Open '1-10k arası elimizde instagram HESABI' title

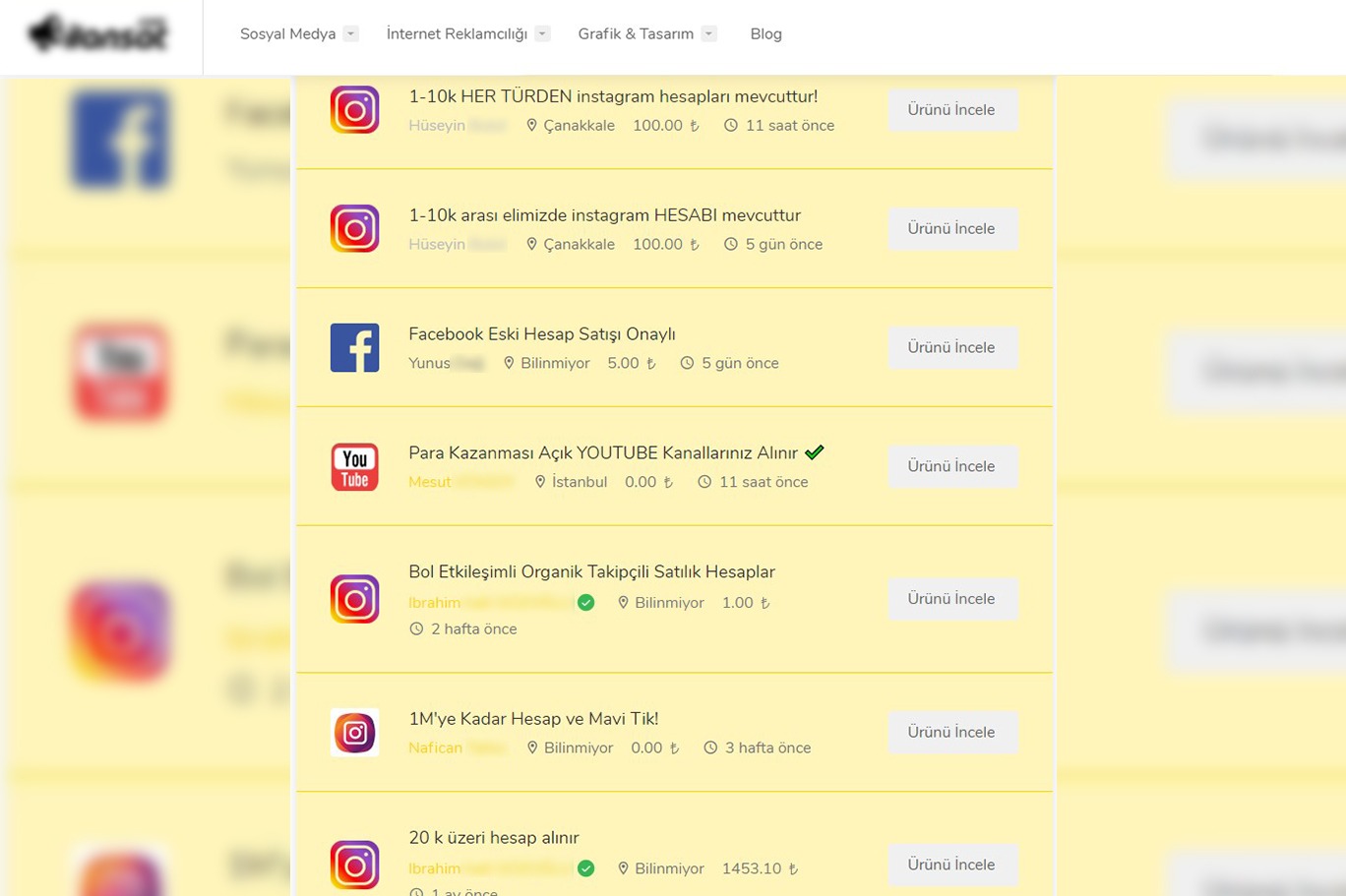coord(604,215)
